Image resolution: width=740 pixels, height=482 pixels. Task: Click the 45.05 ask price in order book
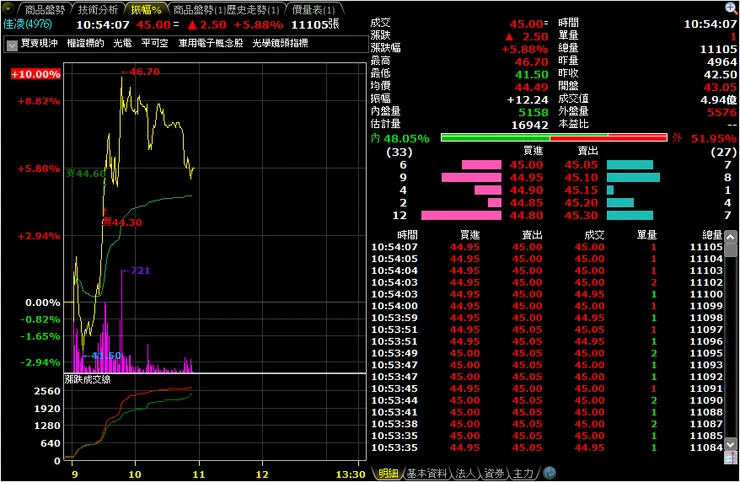point(581,165)
